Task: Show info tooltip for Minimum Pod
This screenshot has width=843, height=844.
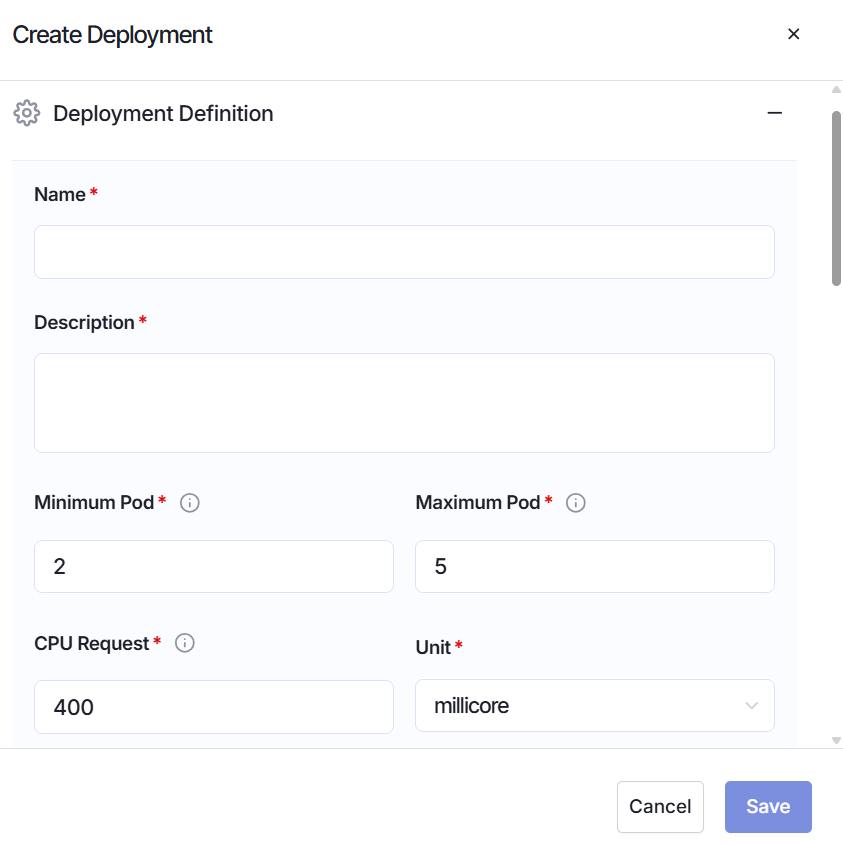Action: tap(189, 503)
